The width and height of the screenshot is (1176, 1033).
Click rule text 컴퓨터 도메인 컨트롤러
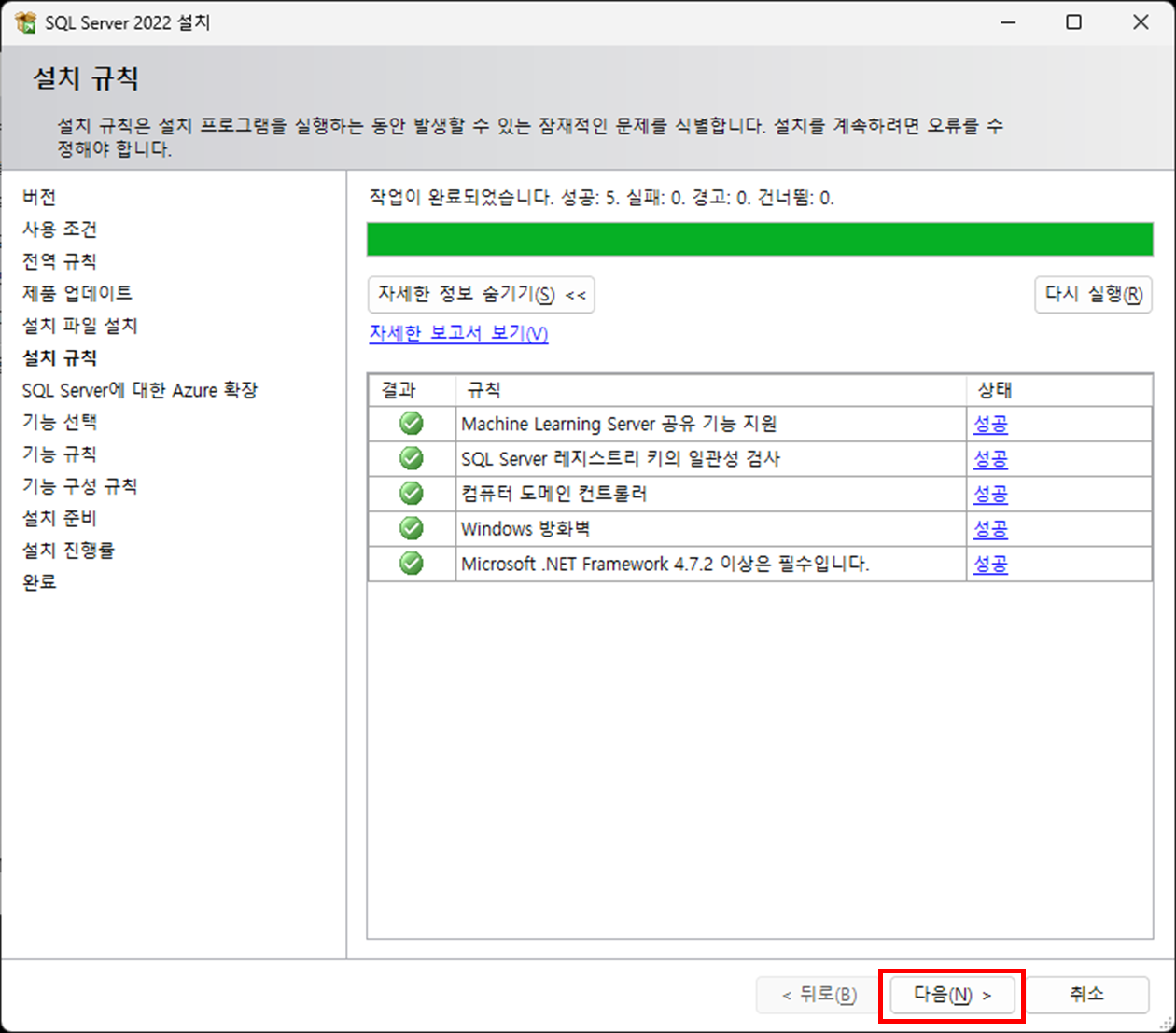tap(553, 494)
